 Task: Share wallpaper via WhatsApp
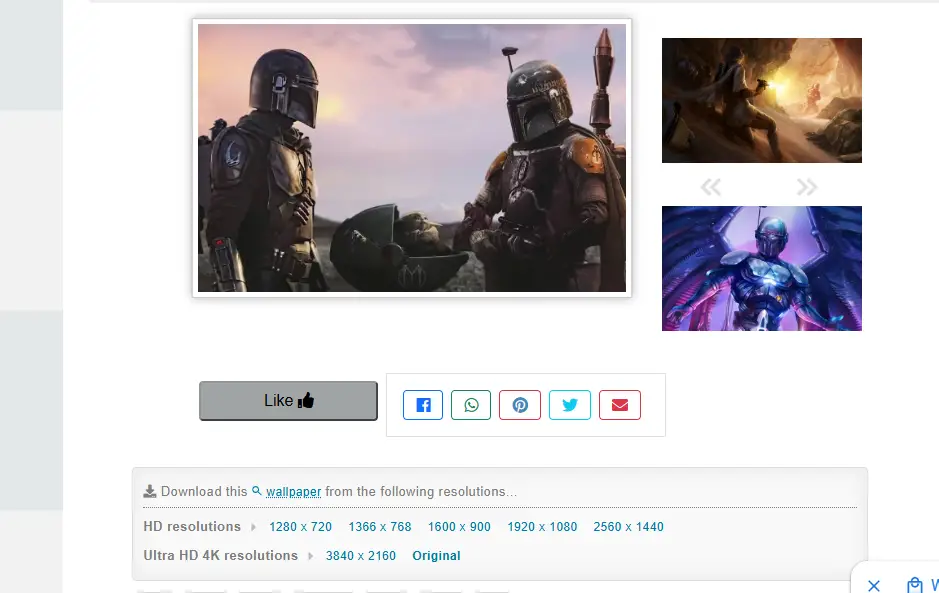tap(471, 405)
